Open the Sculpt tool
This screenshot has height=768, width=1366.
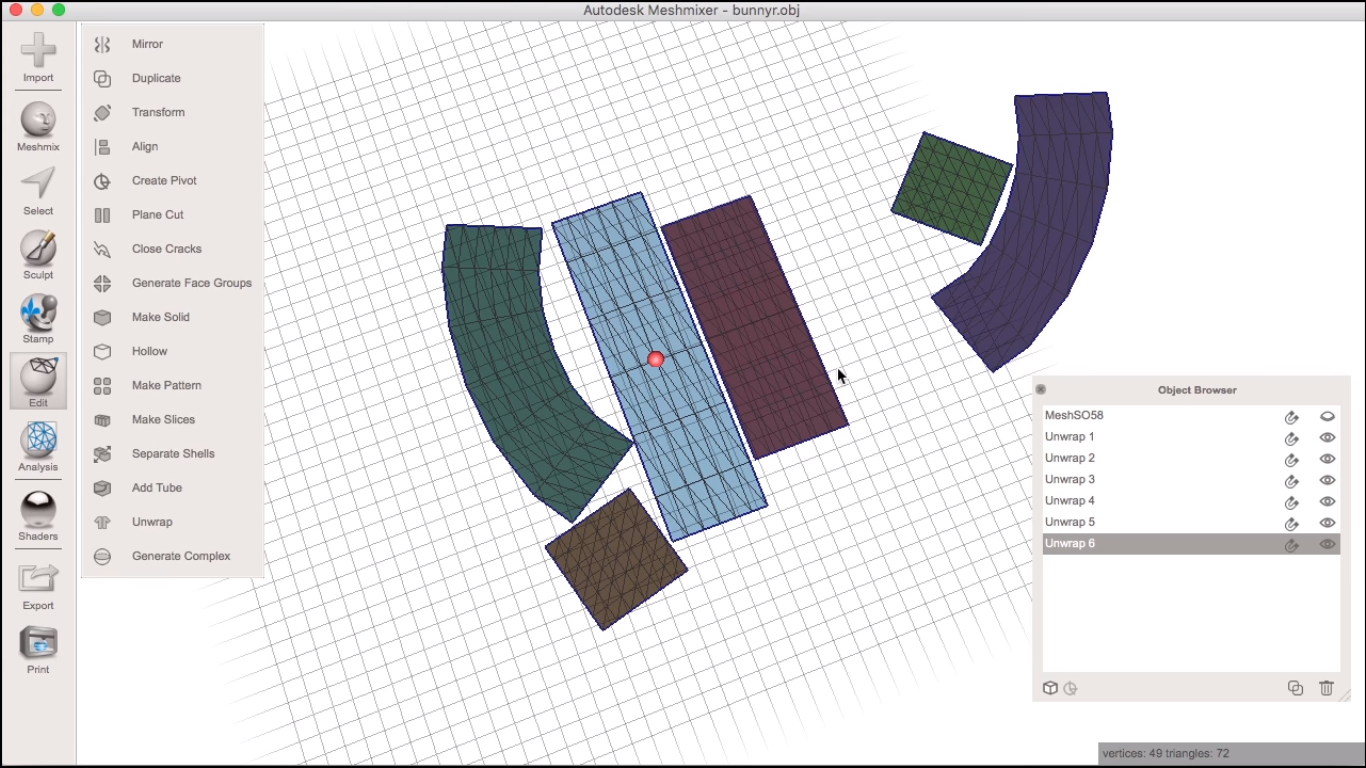pyautogui.click(x=38, y=254)
